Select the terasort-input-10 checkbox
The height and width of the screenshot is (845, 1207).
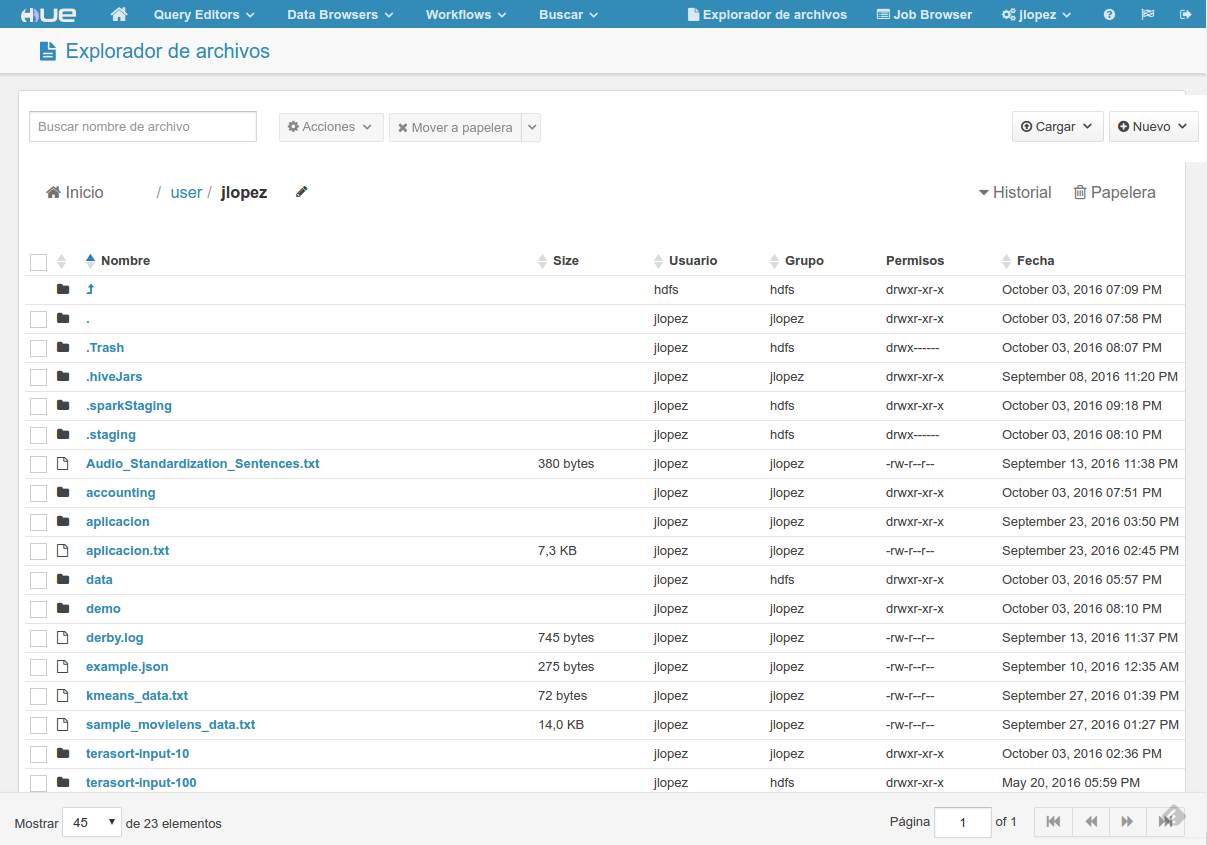38,754
